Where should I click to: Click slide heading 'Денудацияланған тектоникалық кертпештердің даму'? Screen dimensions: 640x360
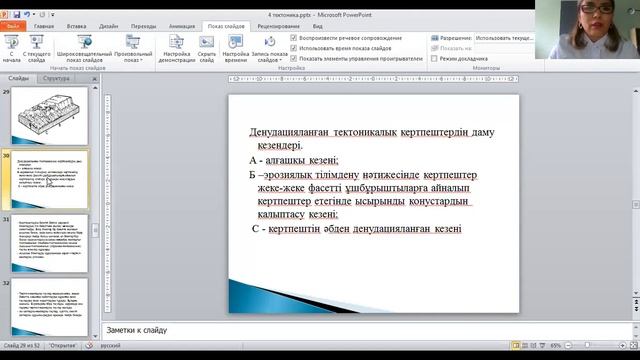pyautogui.click(x=372, y=132)
